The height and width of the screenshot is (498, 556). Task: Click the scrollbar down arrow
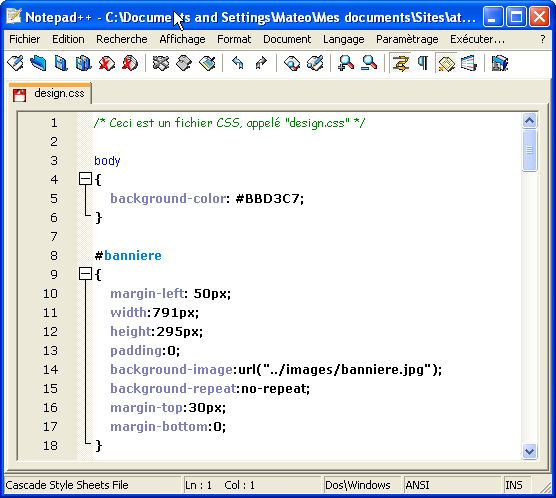pyautogui.click(x=529, y=452)
